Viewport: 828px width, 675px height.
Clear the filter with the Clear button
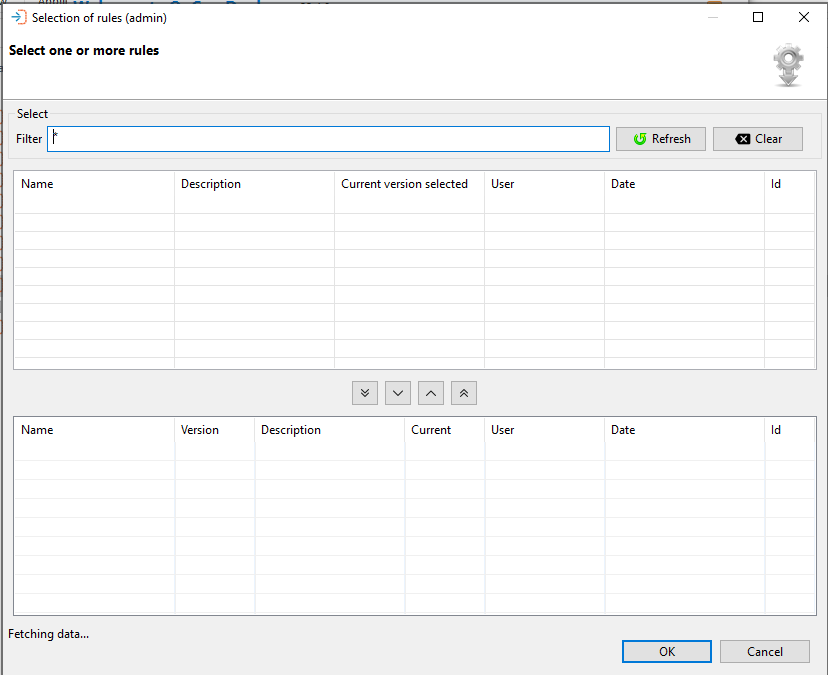click(758, 139)
